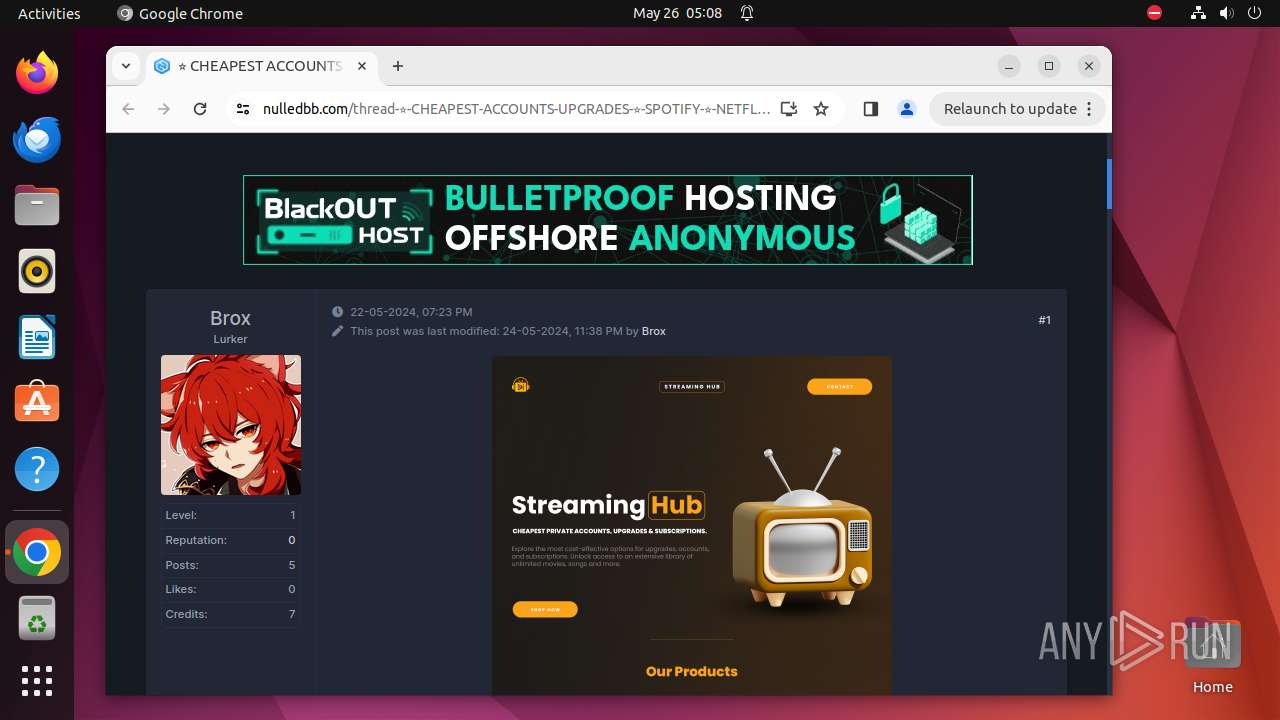Click the red do-not-disturb indicator

click(1155, 13)
